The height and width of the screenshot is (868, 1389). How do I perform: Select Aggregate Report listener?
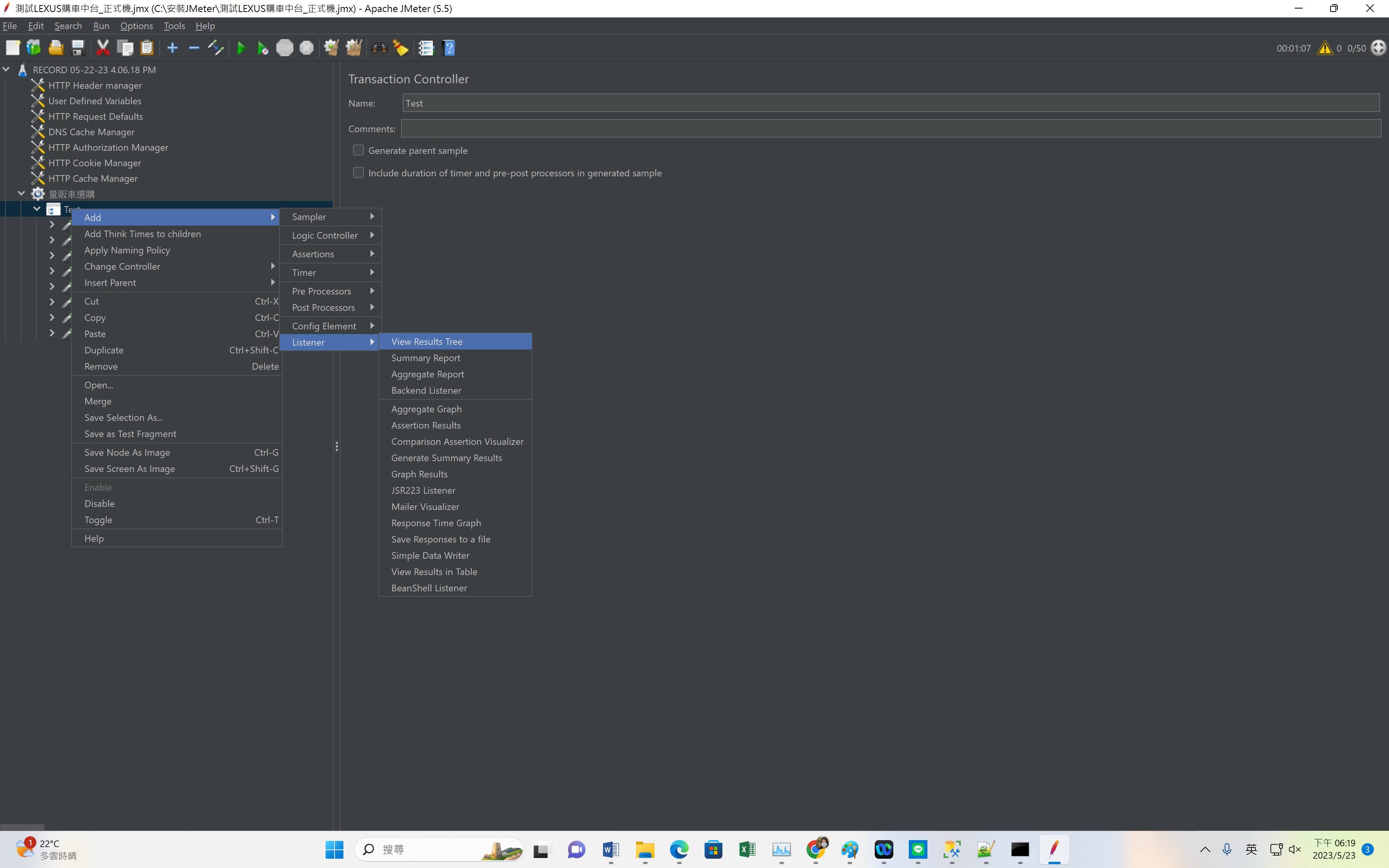click(455, 374)
